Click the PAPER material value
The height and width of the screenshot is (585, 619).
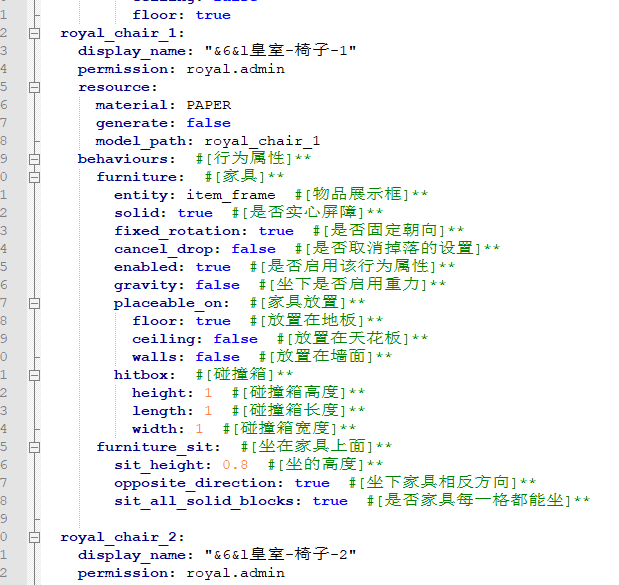coord(208,105)
